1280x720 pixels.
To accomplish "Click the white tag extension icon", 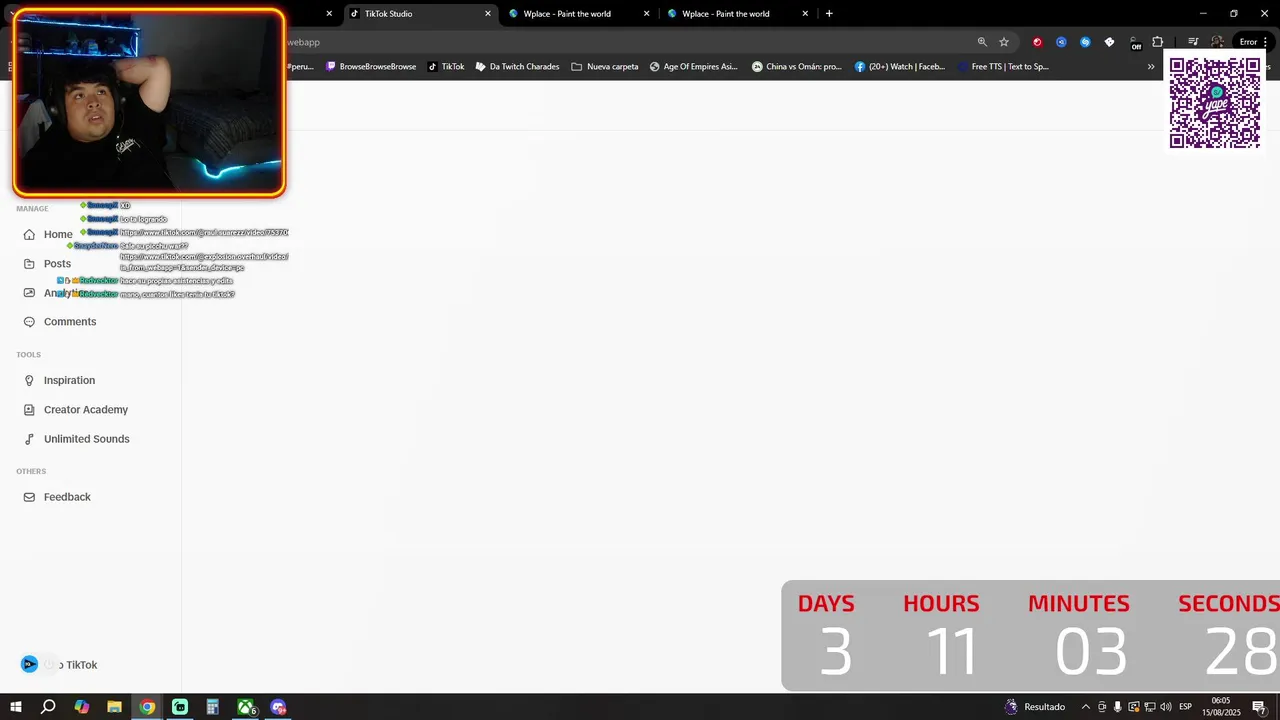I will click(1109, 42).
